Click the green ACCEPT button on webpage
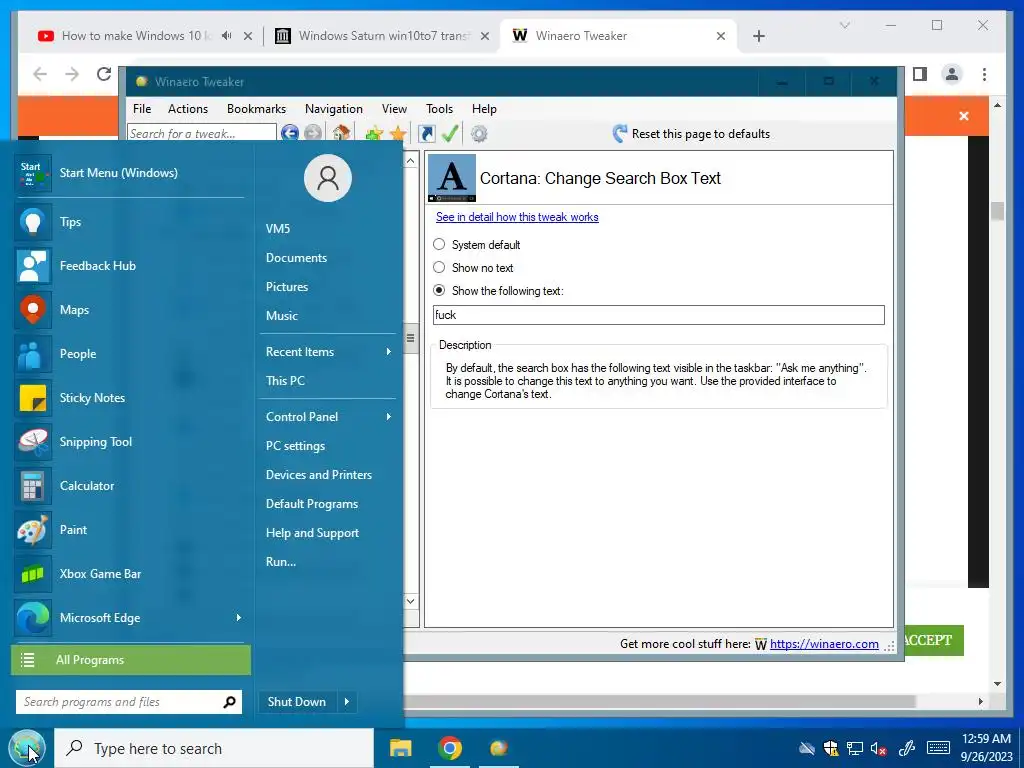Screen dimensions: 1024x768 click(933, 640)
